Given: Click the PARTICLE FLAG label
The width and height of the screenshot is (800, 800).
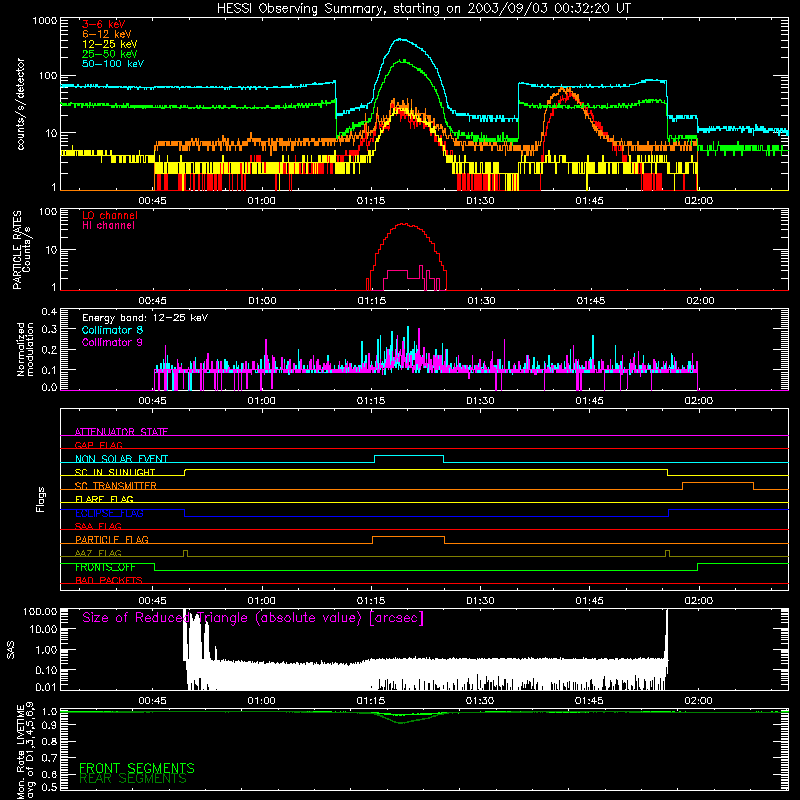Looking at the screenshot, I should pyautogui.click(x=112, y=539).
